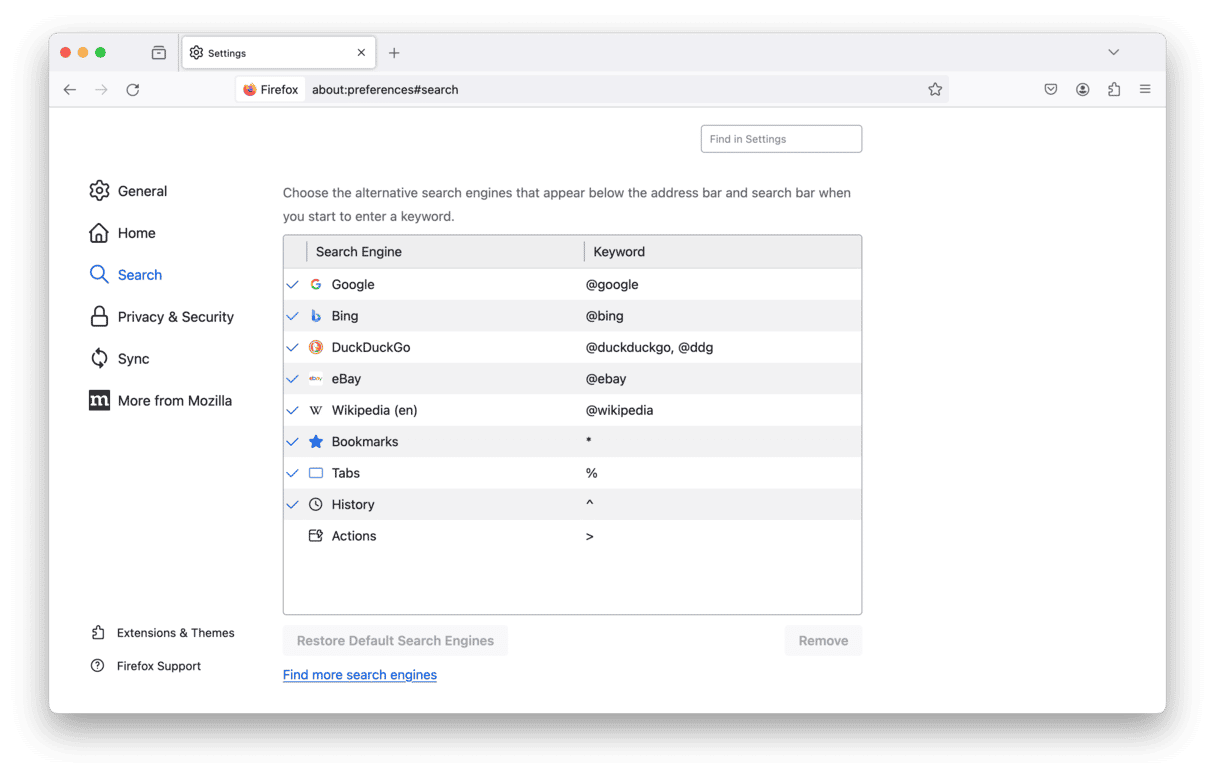Bookmark this page with star icon
Viewport: 1215px width, 778px height.
tap(935, 90)
